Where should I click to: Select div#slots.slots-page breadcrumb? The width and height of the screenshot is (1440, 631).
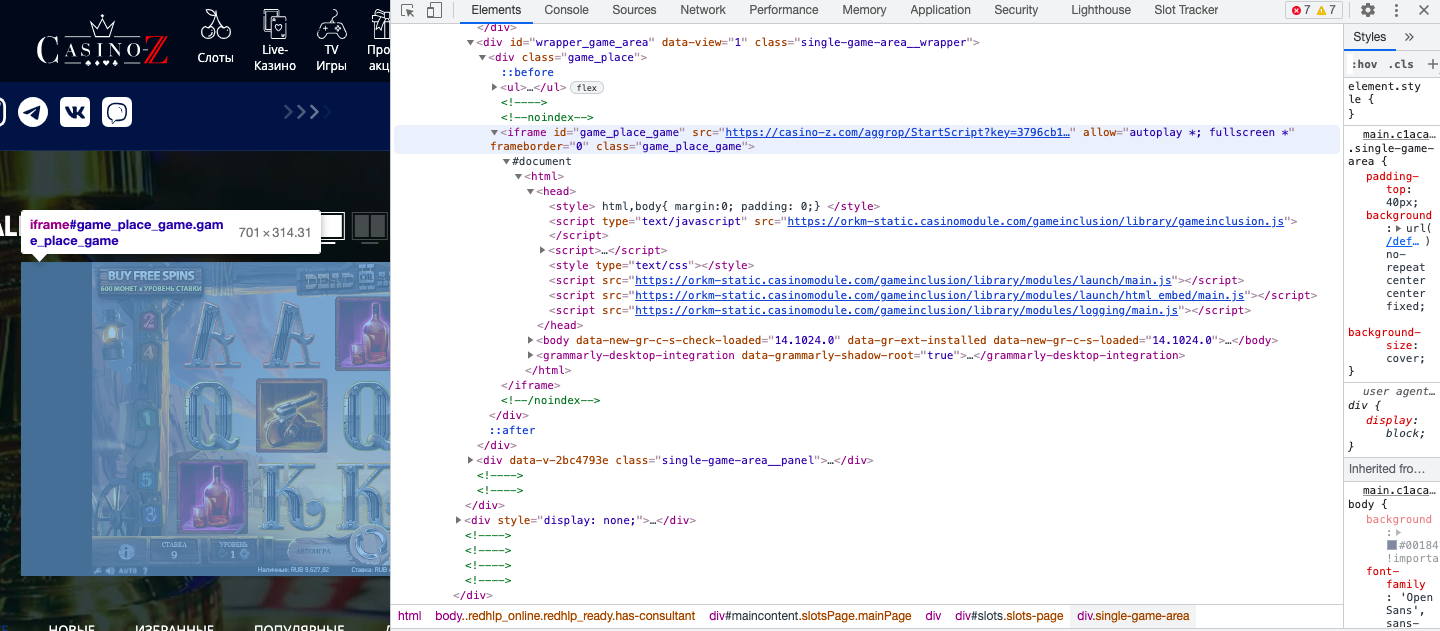(1009, 616)
